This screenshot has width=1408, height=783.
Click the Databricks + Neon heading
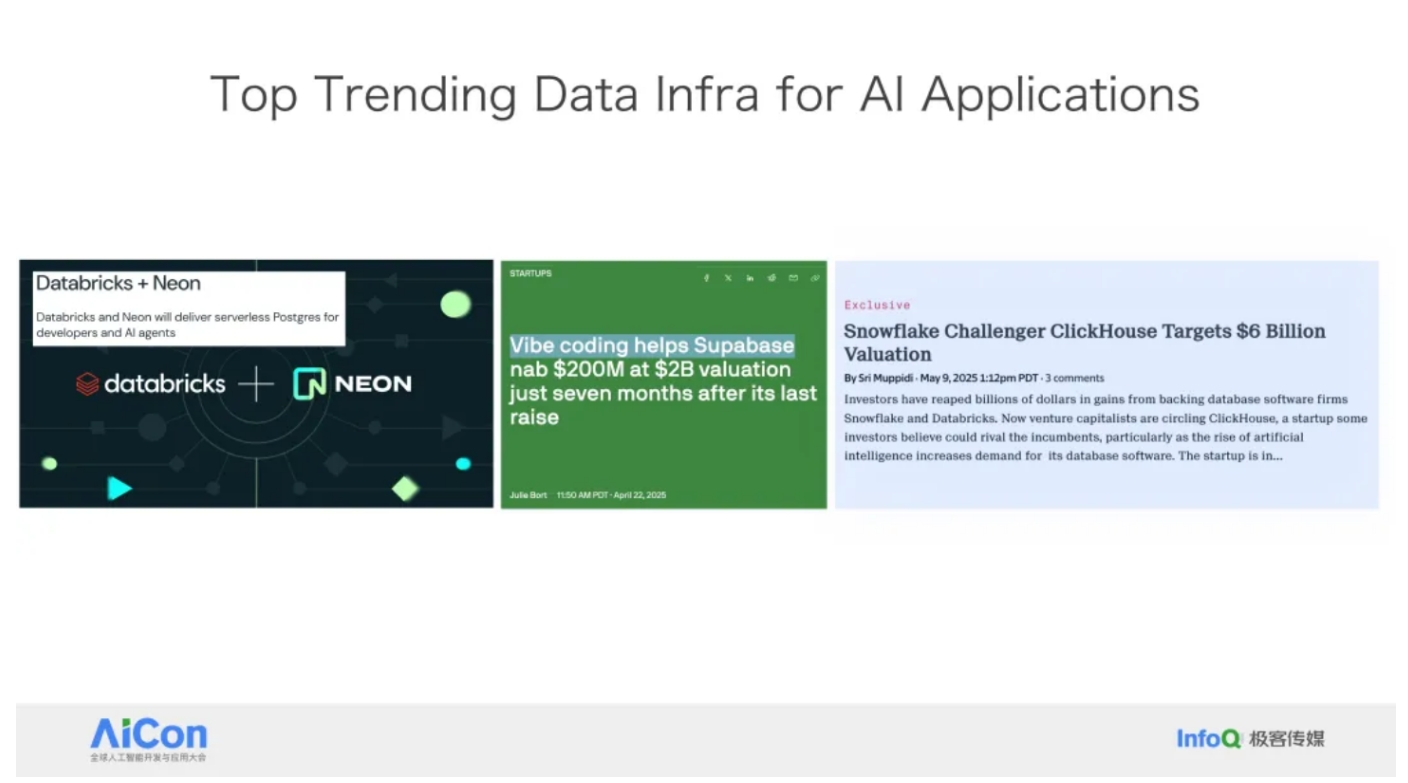click(118, 283)
